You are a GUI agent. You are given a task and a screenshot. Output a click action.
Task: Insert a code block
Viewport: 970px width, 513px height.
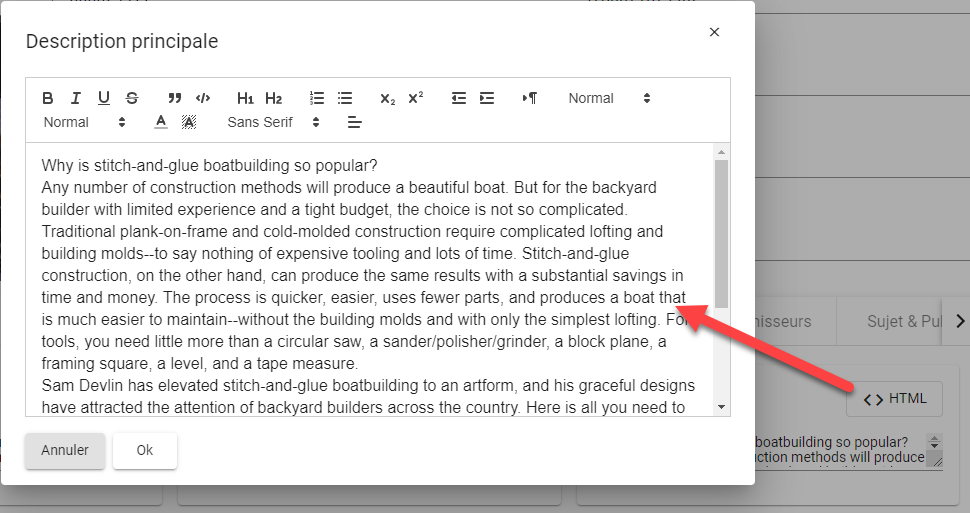pos(203,98)
